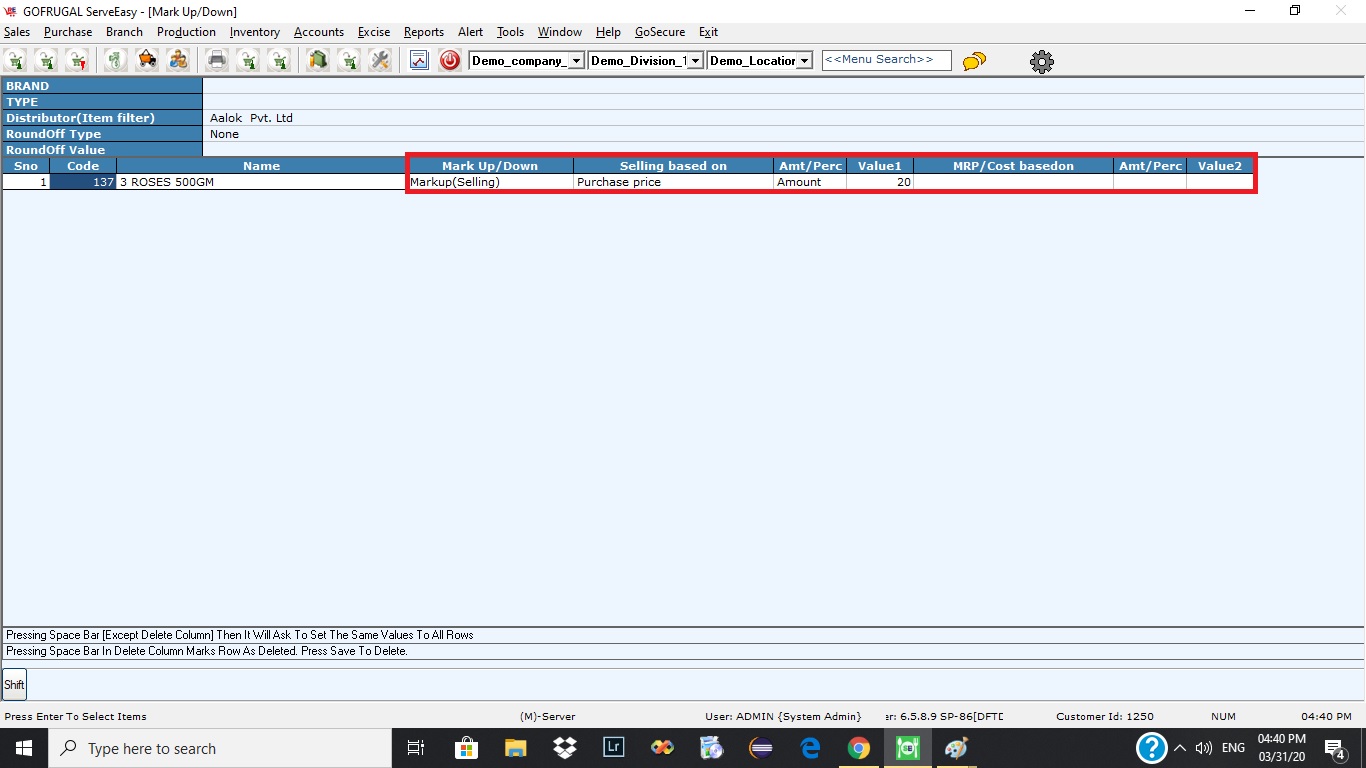The width and height of the screenshot is (1366, 768).
Task: Click the Amount cell in the row
Action: [810, 182]
